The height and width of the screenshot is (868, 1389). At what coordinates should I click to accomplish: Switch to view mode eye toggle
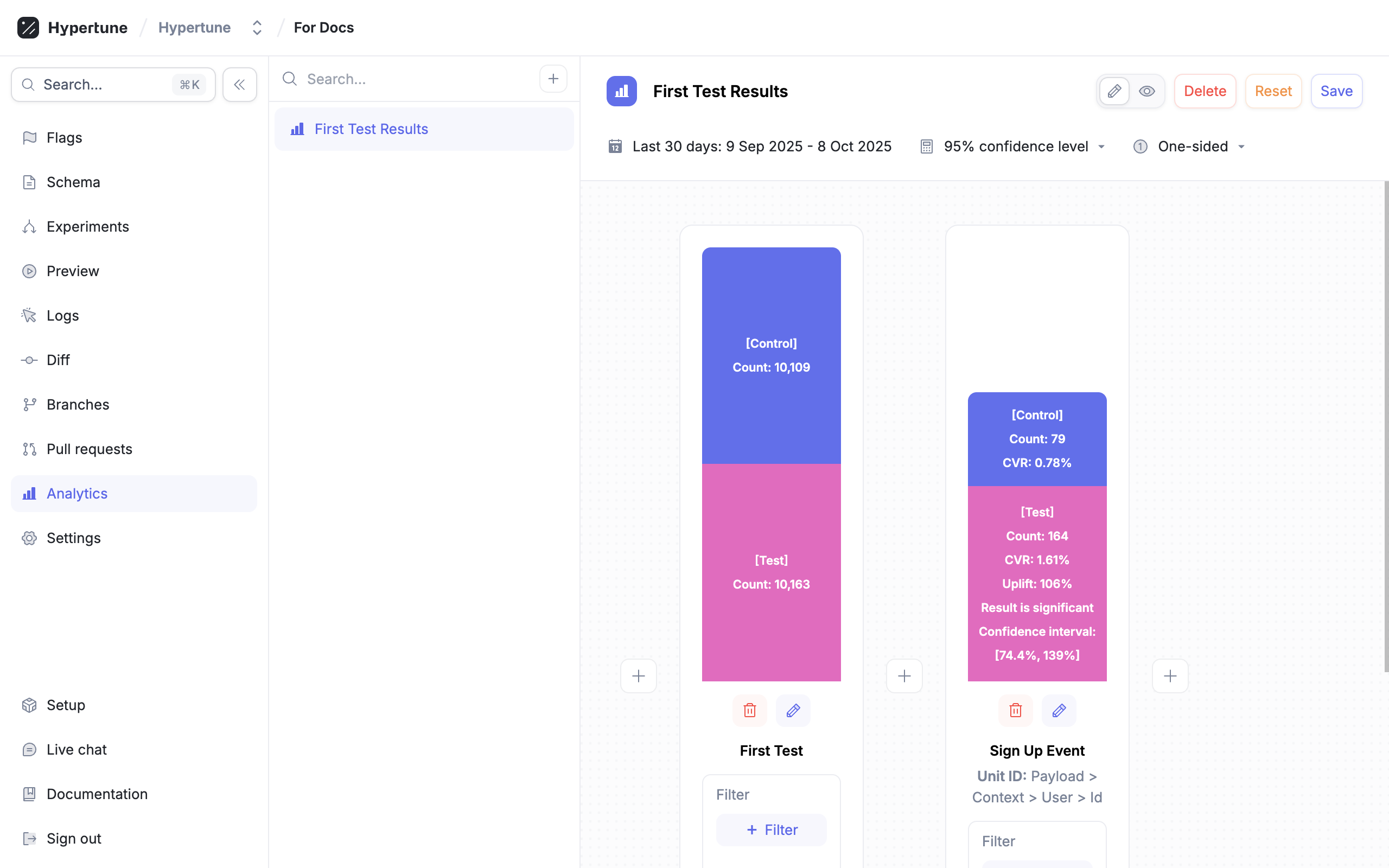pos(1147,91)
